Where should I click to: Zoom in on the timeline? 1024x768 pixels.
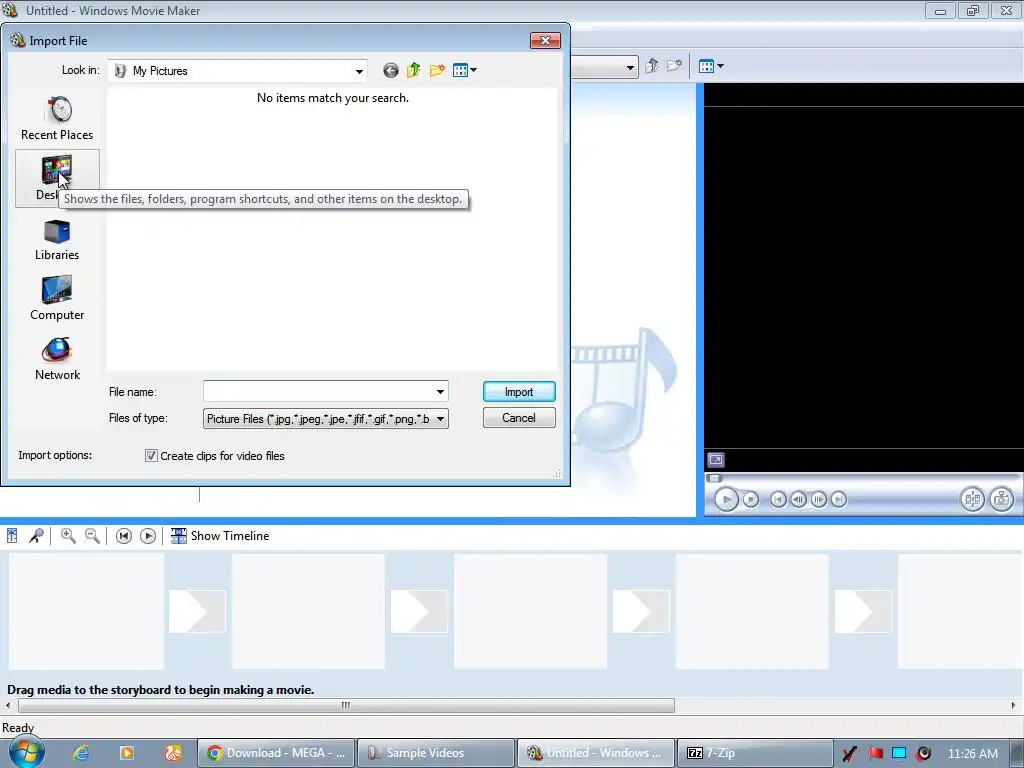[x=68, y=536]
